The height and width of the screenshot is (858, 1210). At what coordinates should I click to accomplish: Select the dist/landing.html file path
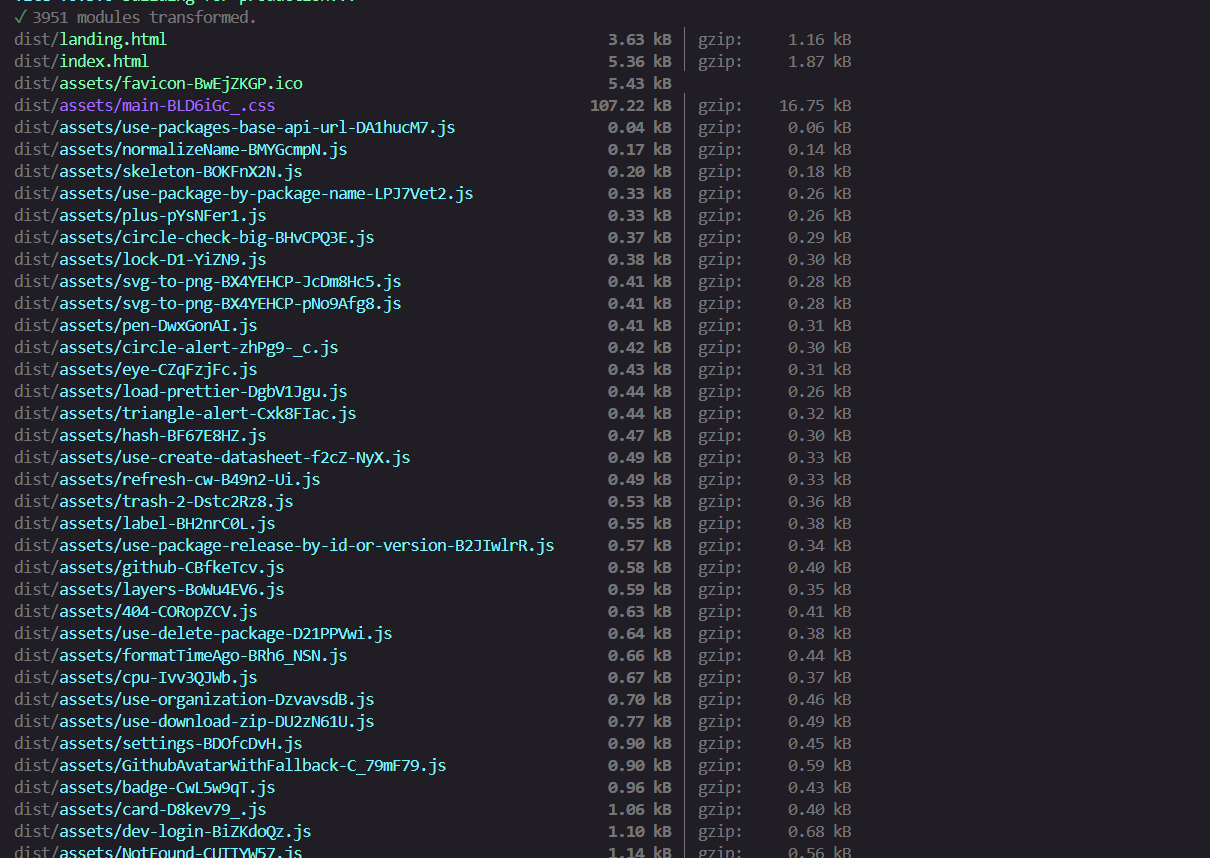pos(90,39)
